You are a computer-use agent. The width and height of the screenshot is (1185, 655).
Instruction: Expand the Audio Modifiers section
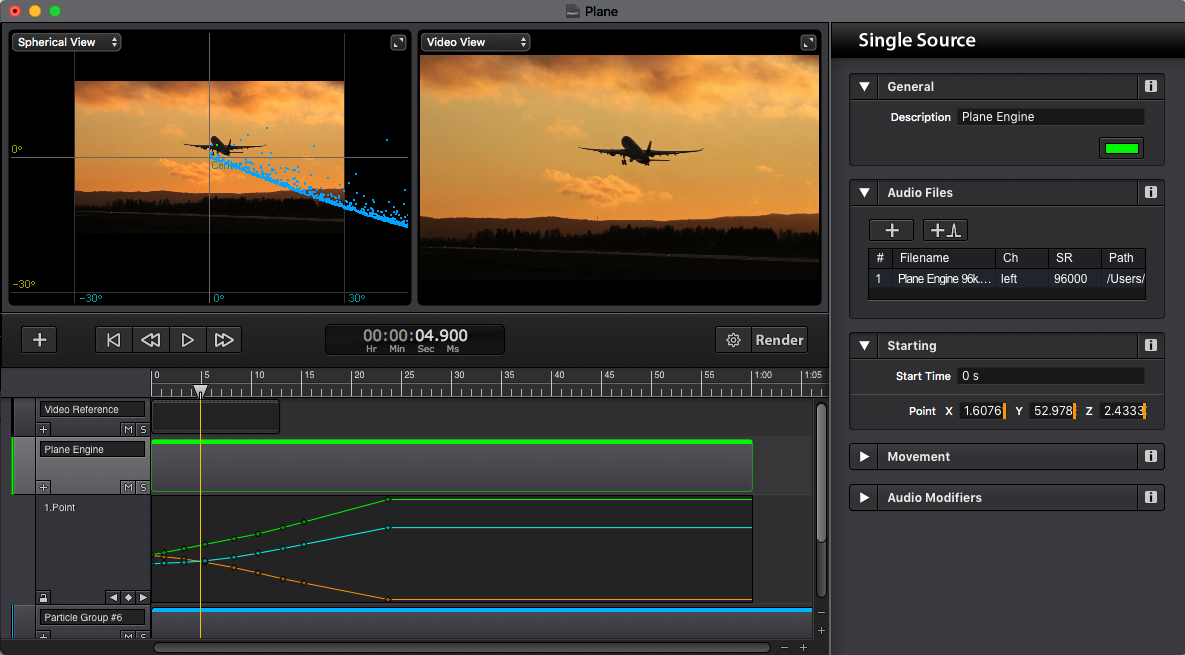864,498
